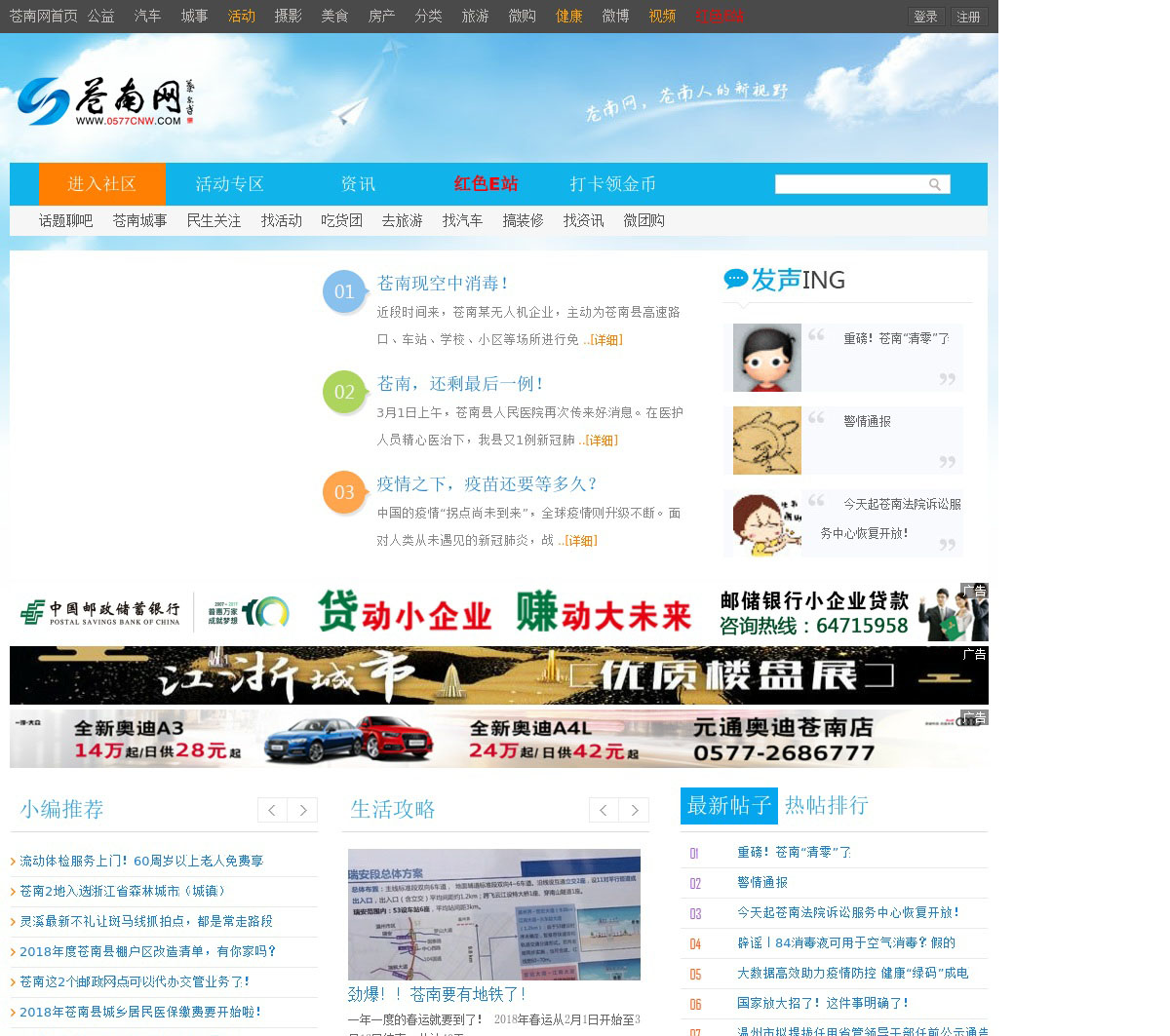Open the metro plan thumbnail image
Viewport: 1170px width, 1036px height.
(493, 914)
